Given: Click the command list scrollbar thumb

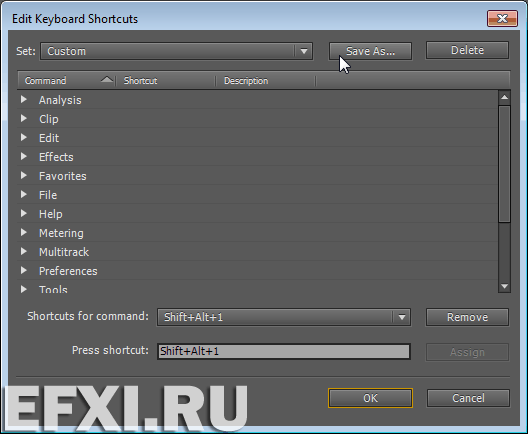Looking at the screenshot, I should pos(504,164).
